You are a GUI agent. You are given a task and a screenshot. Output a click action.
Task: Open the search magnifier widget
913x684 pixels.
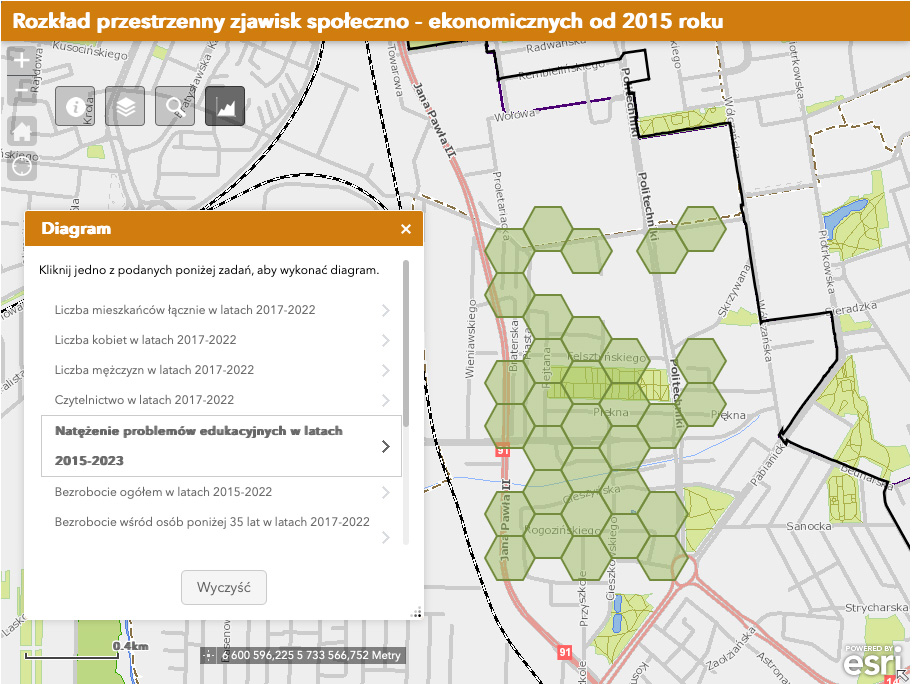point(175,106)
